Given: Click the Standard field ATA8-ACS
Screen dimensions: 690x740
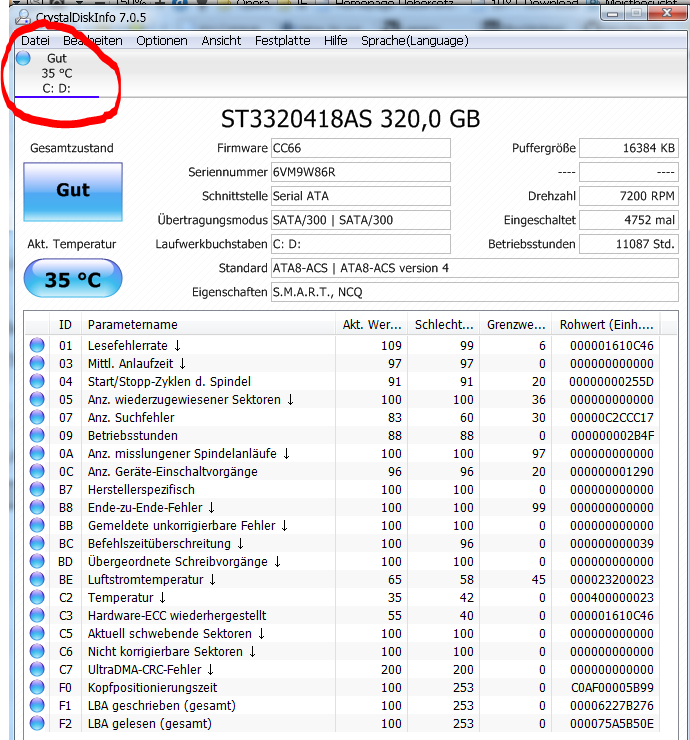Looking at the screenshot, I should 475,268.
